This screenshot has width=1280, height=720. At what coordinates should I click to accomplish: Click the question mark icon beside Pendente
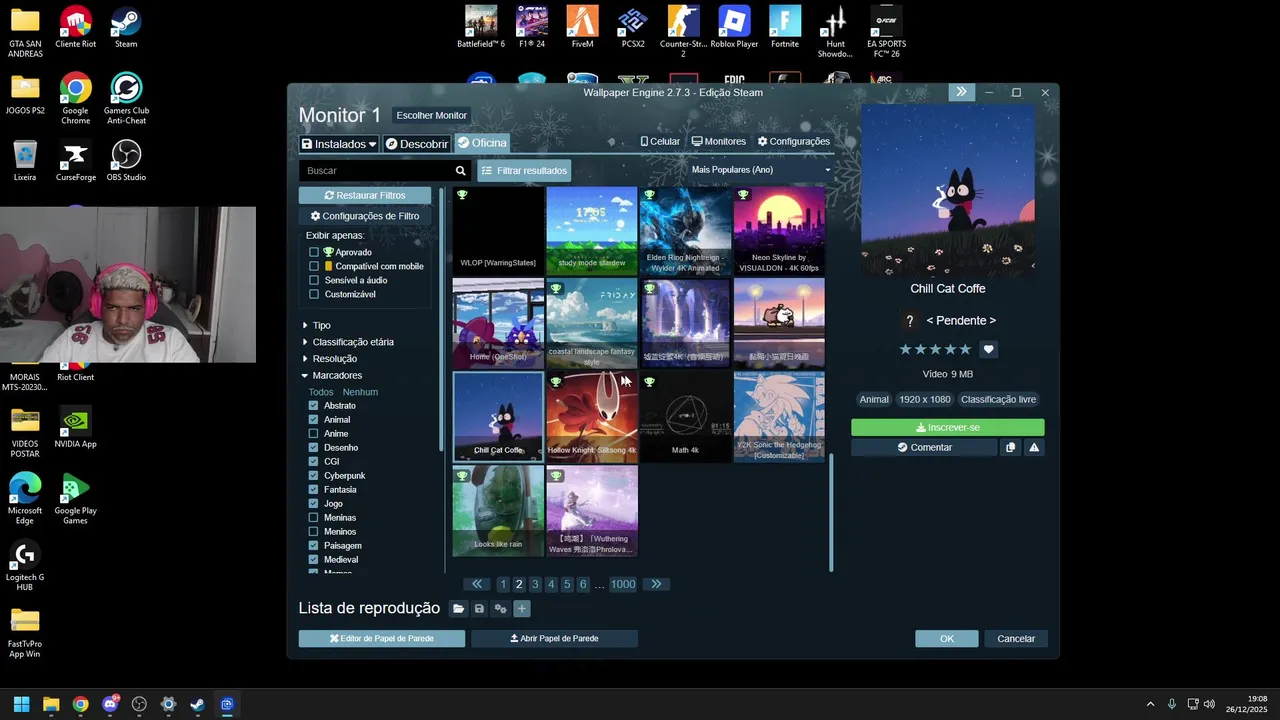tap(909, 321)
